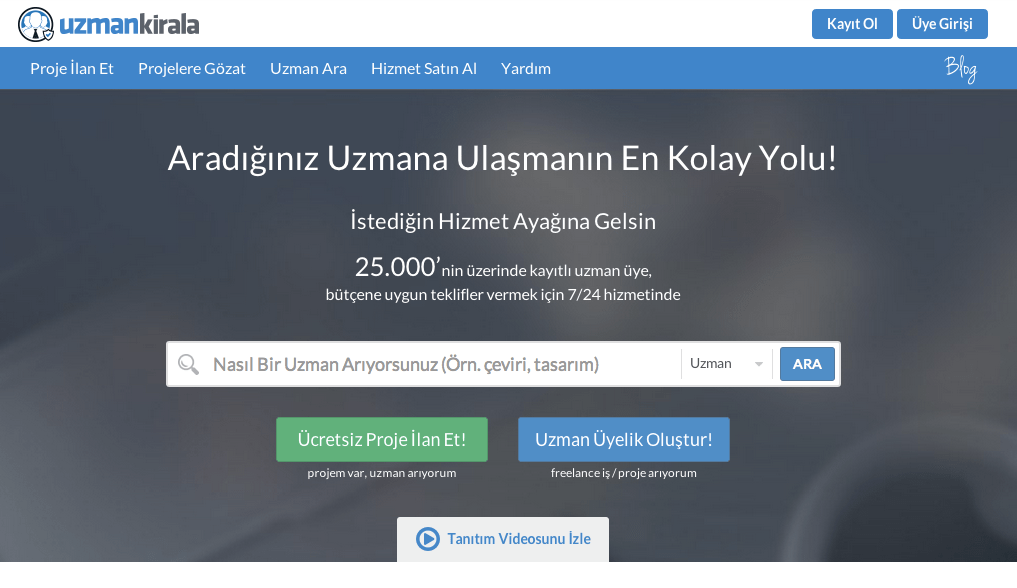Click the Uzman Üyelik Oluştur button
The image size is (1017, 588).
(623, 439)
